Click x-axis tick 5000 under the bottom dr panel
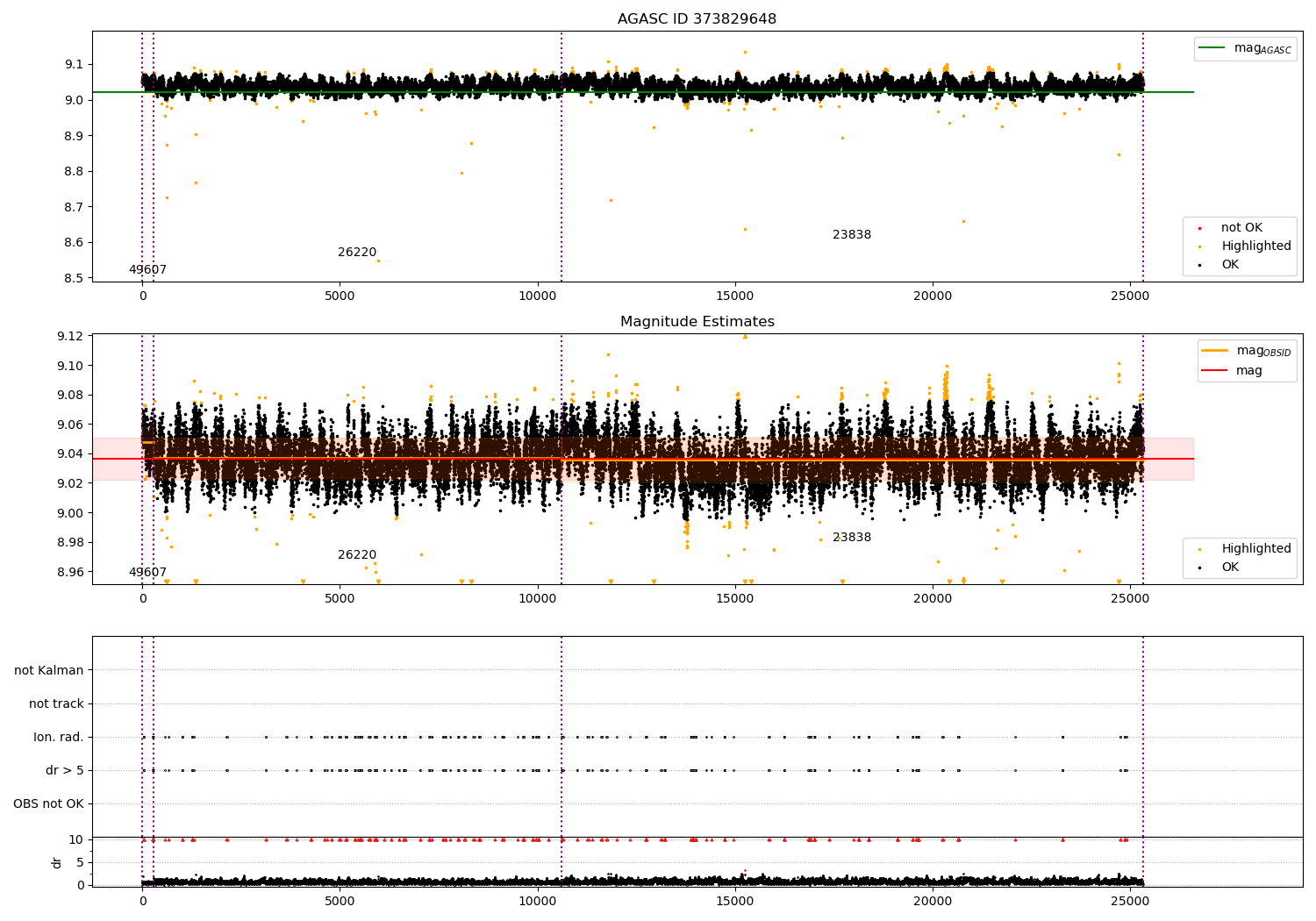The height and width of the screenshot is (921, 1316). tap(340, 901)
